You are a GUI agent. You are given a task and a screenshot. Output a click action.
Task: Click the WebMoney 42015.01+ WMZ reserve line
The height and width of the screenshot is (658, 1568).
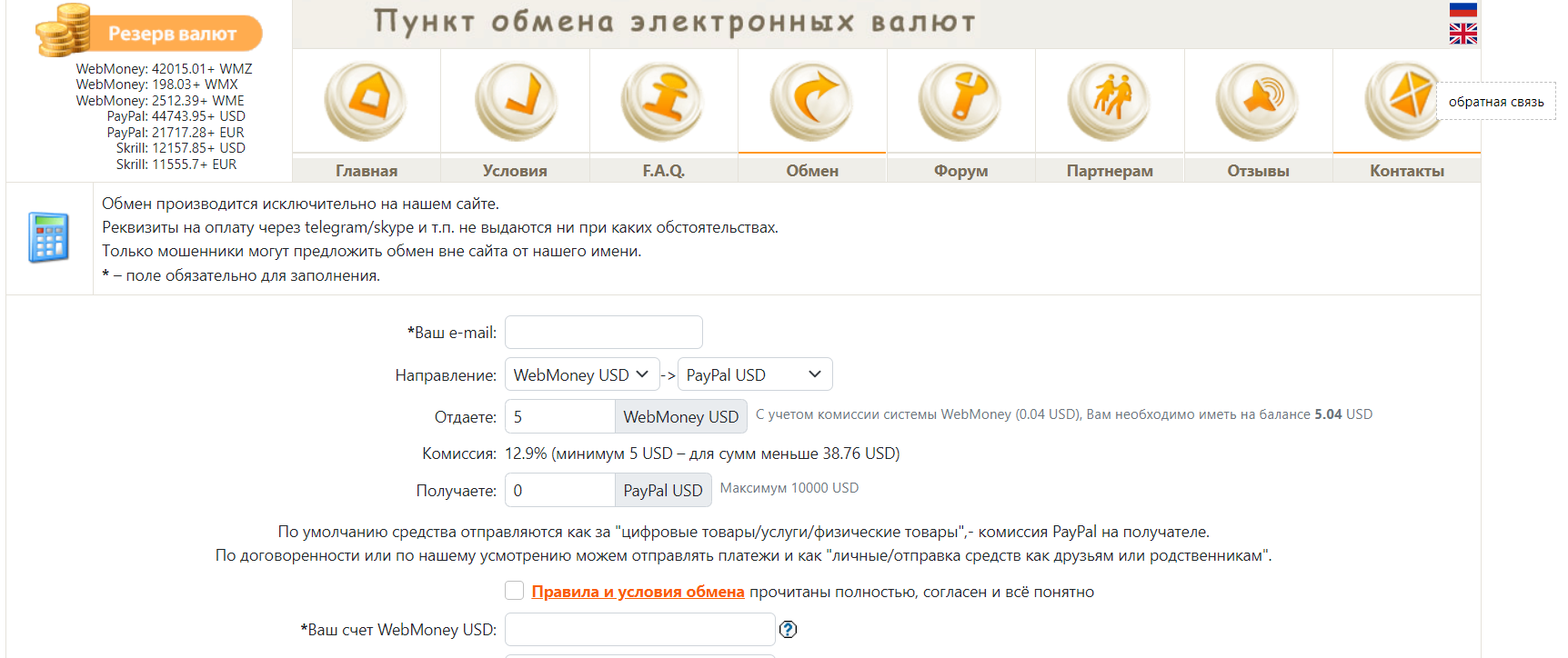pos(164,69)
